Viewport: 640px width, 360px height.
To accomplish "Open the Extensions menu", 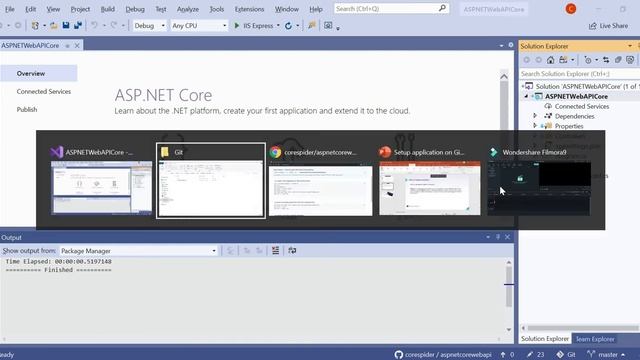I will point(249,9).
